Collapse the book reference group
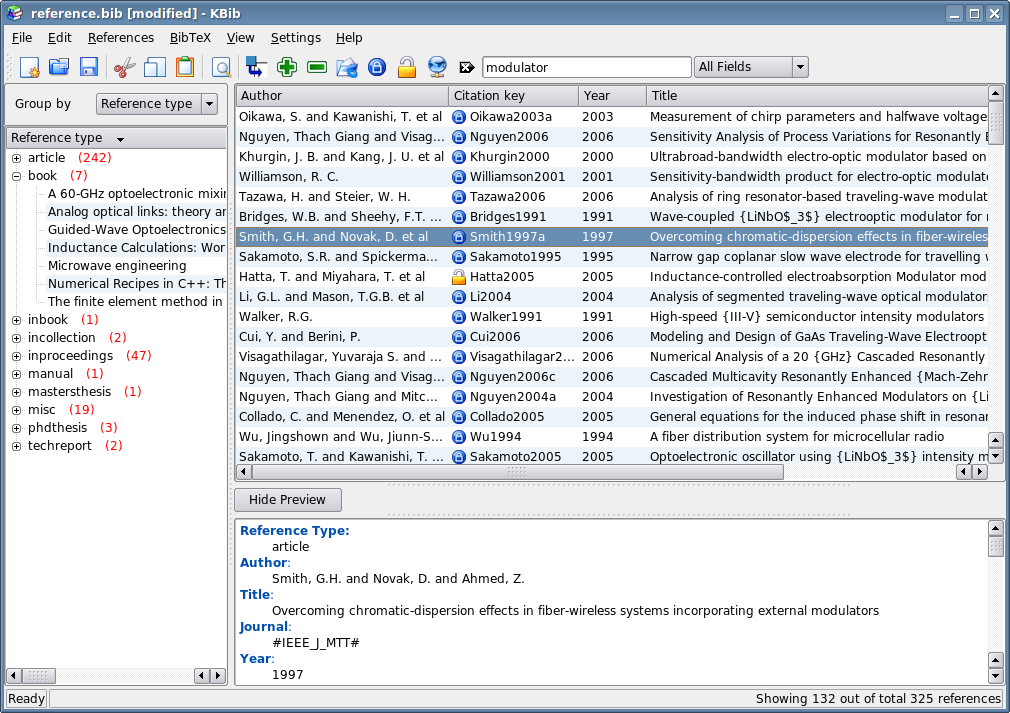 pyautogui.click(x=16, y=175)
